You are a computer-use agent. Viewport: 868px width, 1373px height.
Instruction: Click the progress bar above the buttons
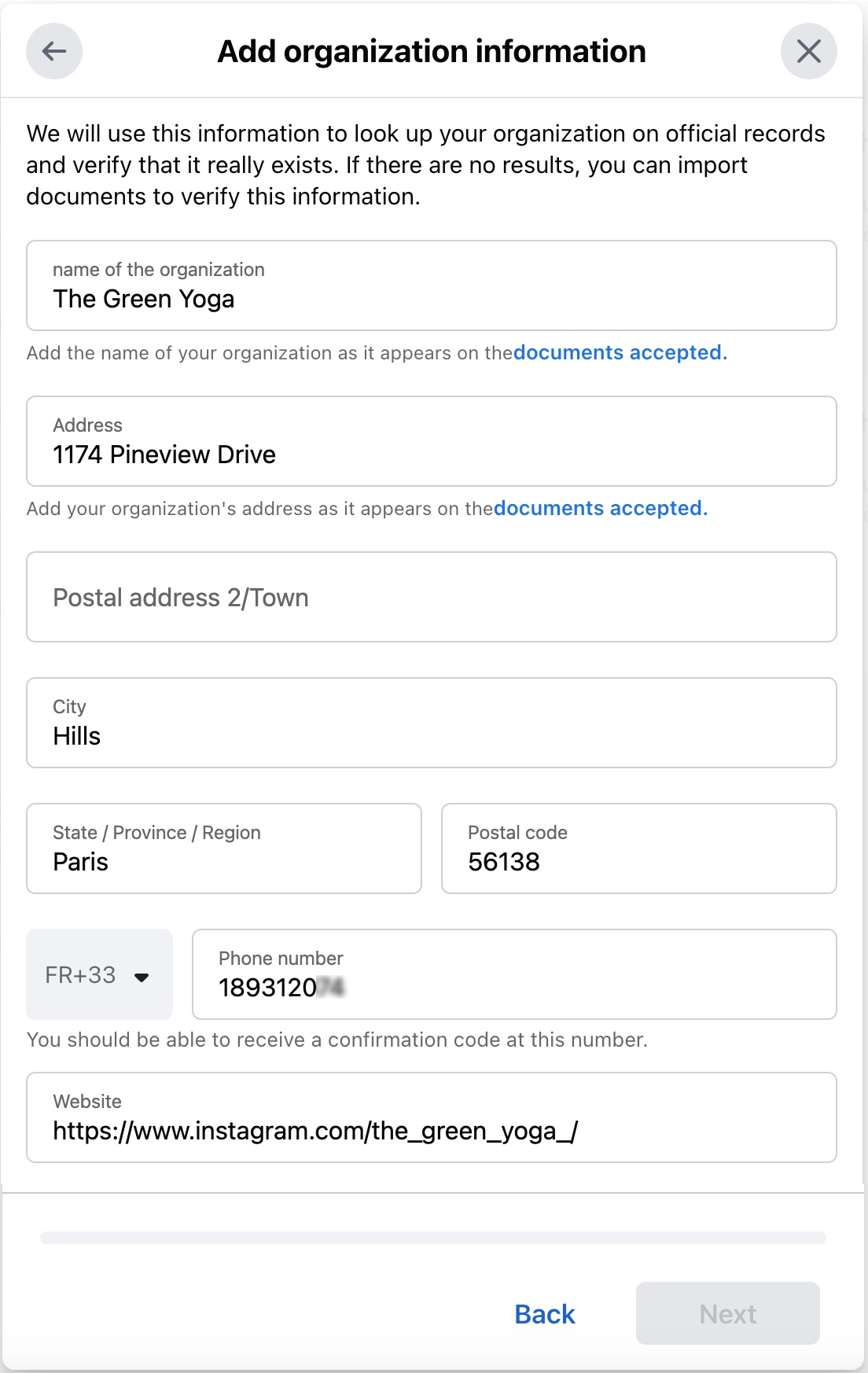(x=432, y=1238)
